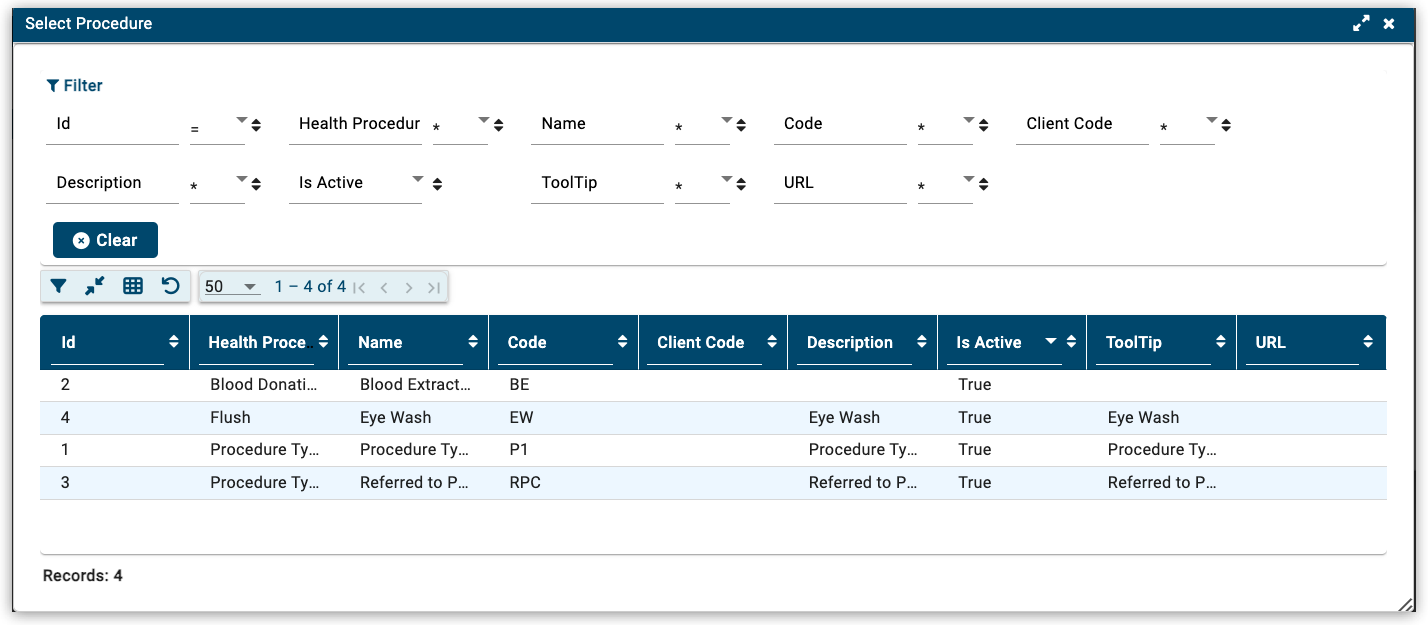Toggle sort on the Client Code column
This screenshot has width=1428, height=625.
tap(772, 342)
